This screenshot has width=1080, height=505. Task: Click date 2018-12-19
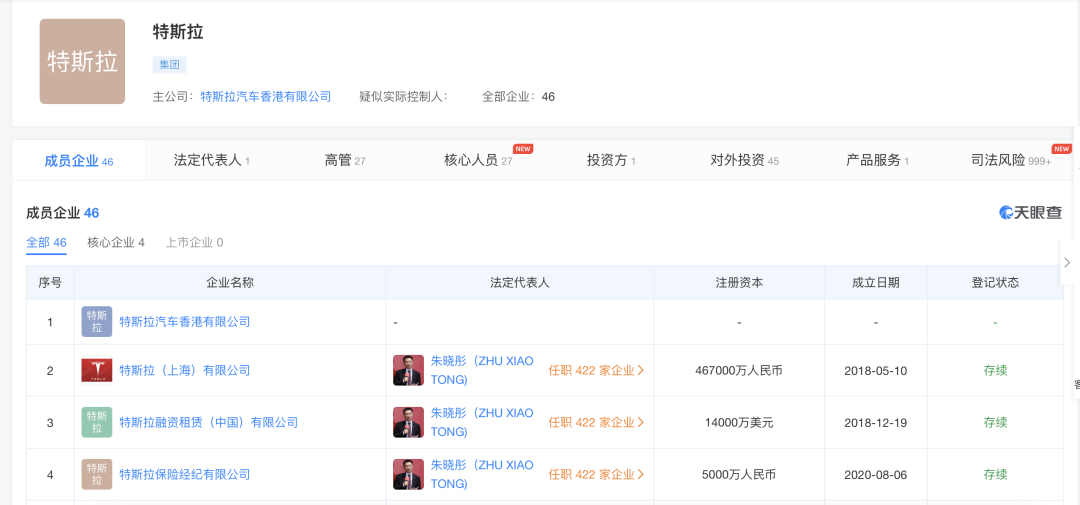click(x=875, y=422)
